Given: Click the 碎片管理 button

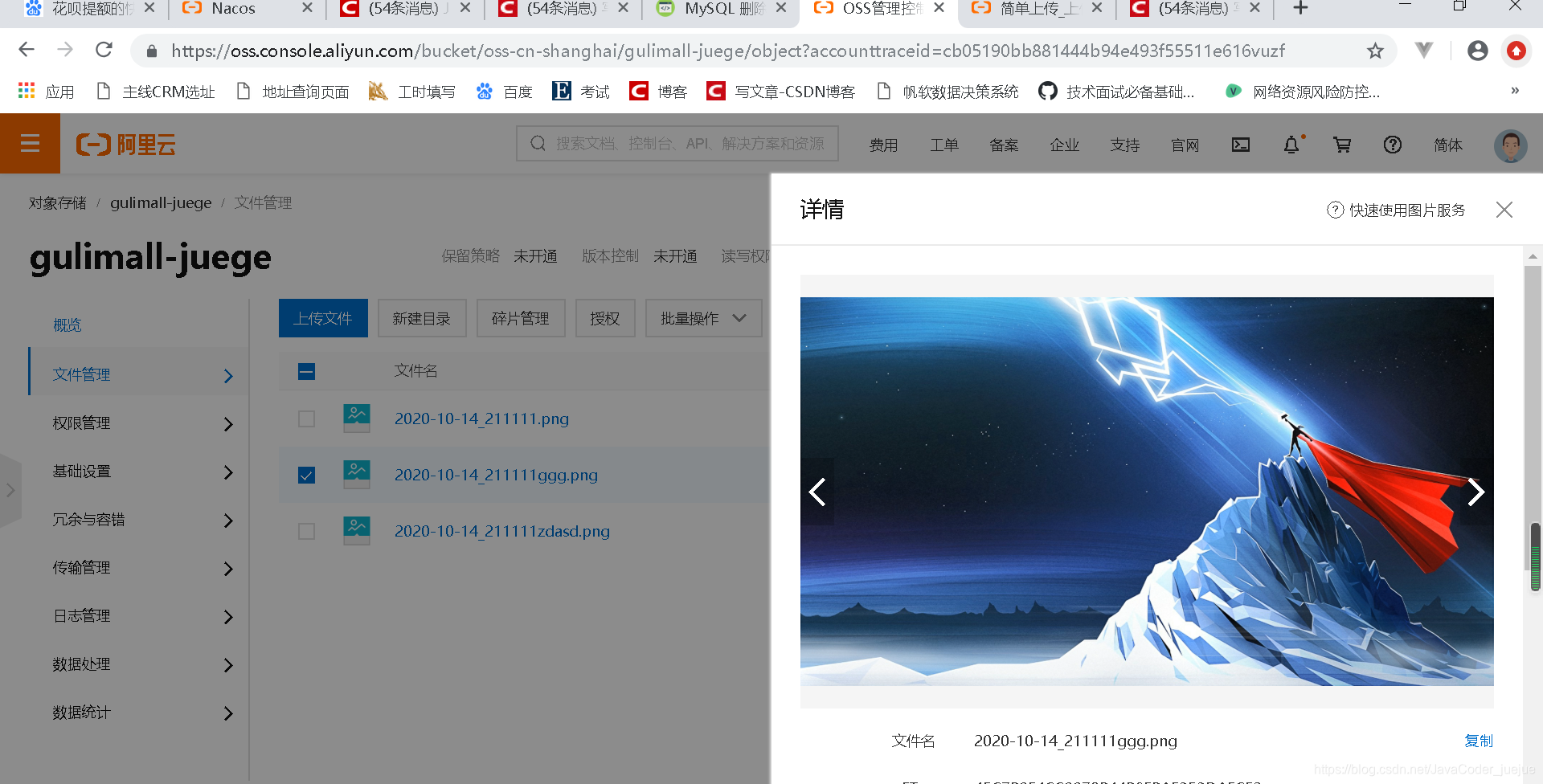Looking at the screenshot, I should click(521, 318).
